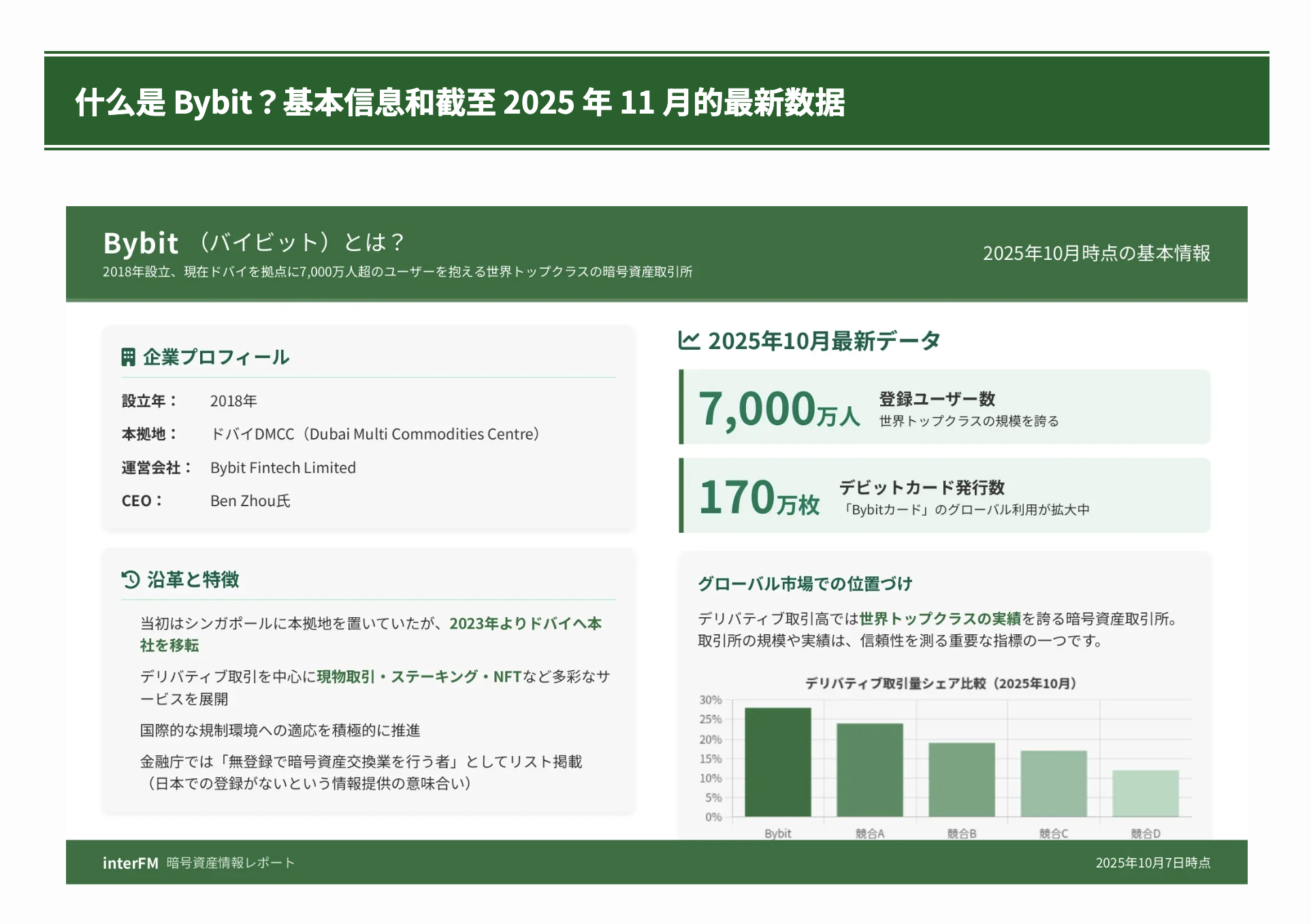
Task: Select the グローバル市場での位置づけ panel header
Action: 806,584
